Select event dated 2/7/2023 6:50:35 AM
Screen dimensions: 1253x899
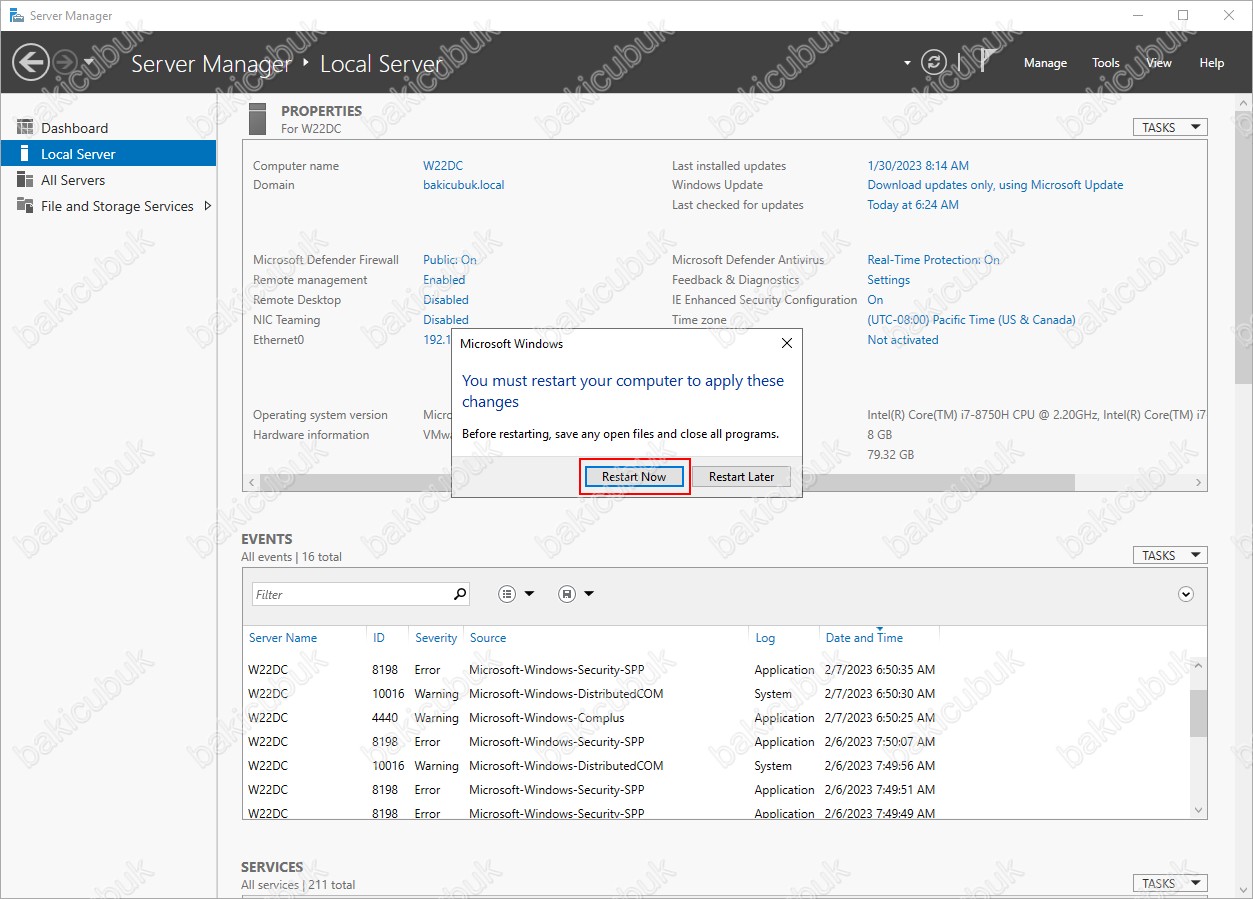point(716,670)
